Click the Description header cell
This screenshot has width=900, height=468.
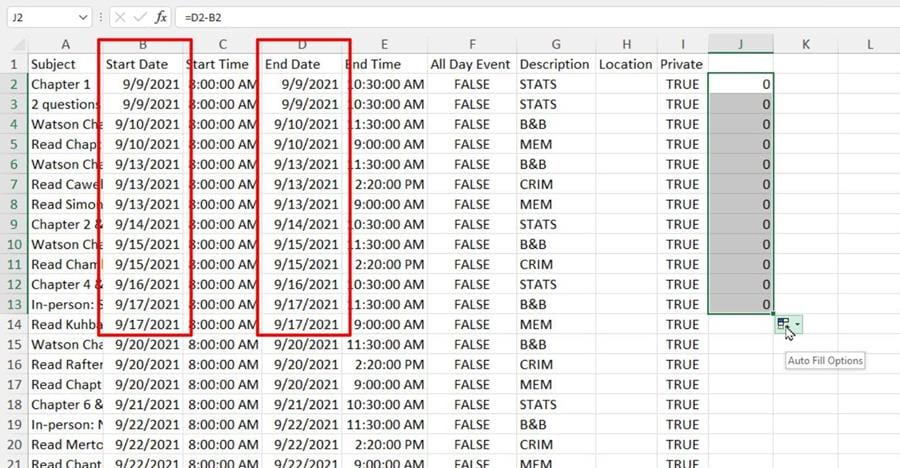[x=556, y=64]
